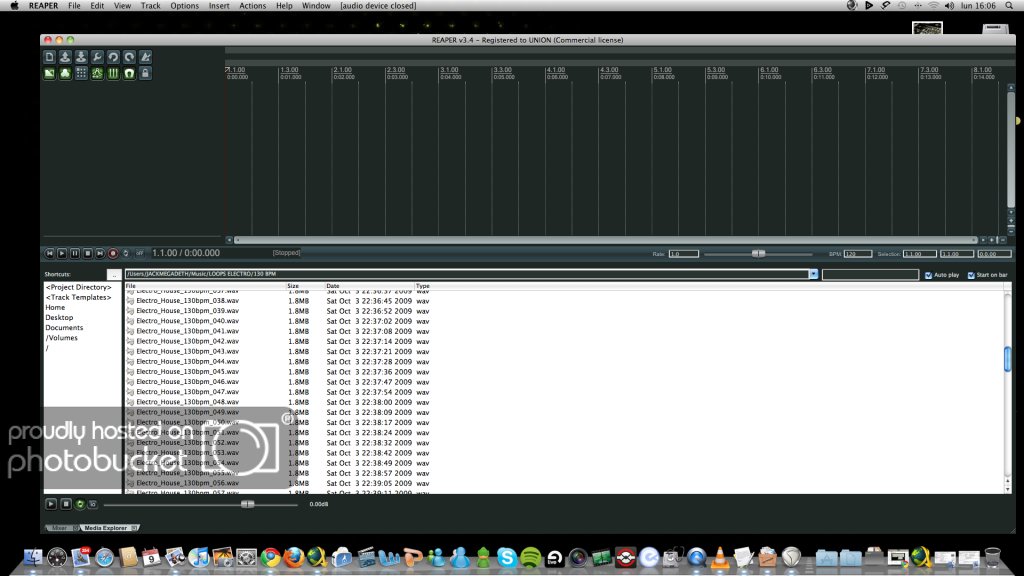Toggle the locking padlock icon

coord(145,73)
